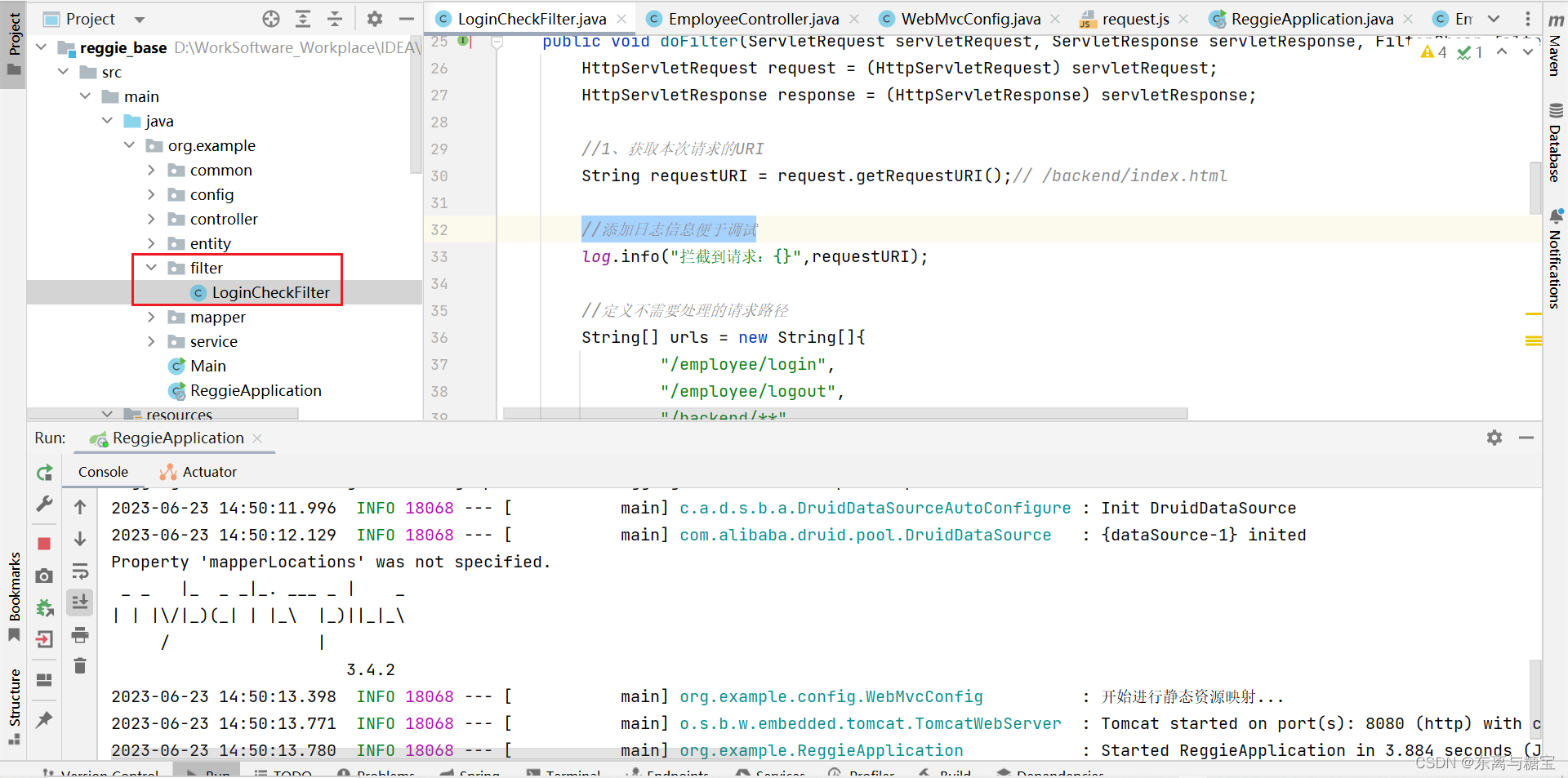Show hidden editor tabs dropdown
Viewport: 1568px width, 778px height.
click(1494, 19)
